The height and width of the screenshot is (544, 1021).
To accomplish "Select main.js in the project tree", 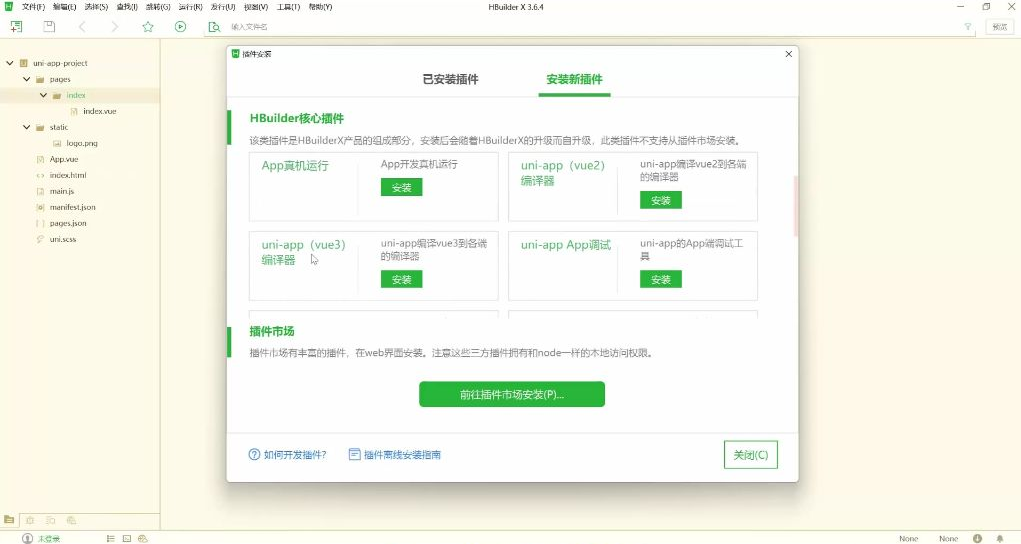I will 62,191.
